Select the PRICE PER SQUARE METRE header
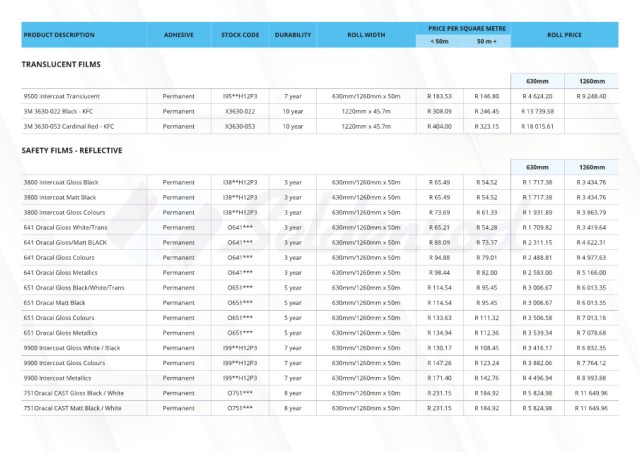640x452 pixels. 463,29
